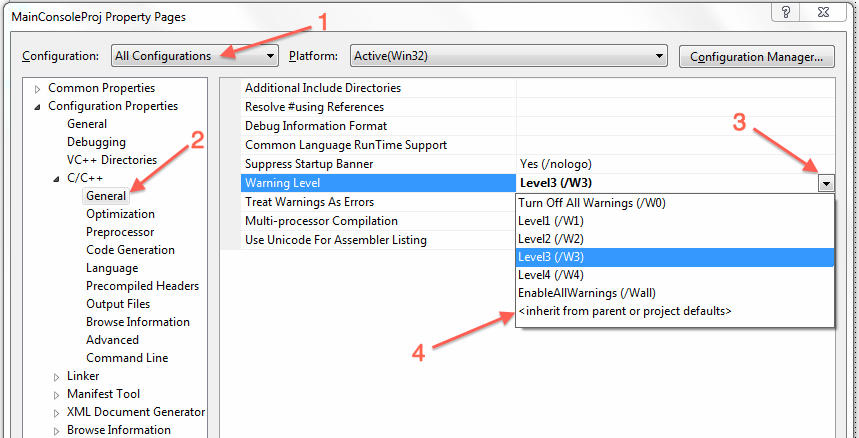Select Level1 (/W1) from the list
Image resolution: width=859 pixels, height=438 pixels.
[x=551, y=220]
